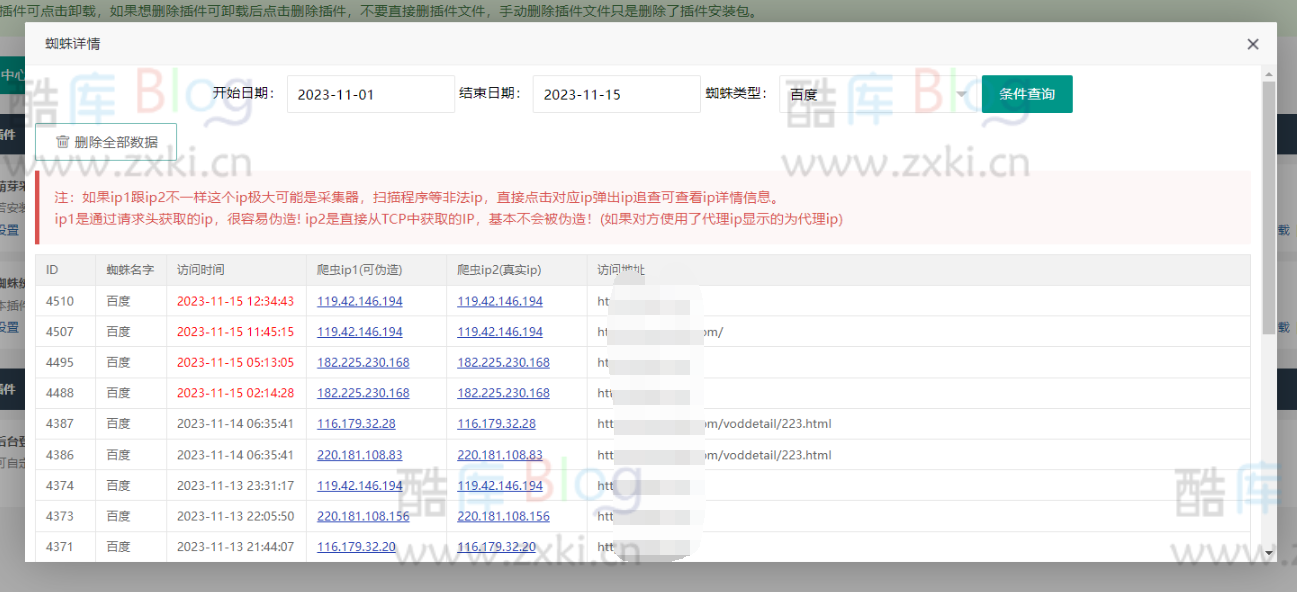Screen dimensions: 1297x592
Task: Click ip1 link 220.181.108.156 in row 4373
Action: point(363,517)
